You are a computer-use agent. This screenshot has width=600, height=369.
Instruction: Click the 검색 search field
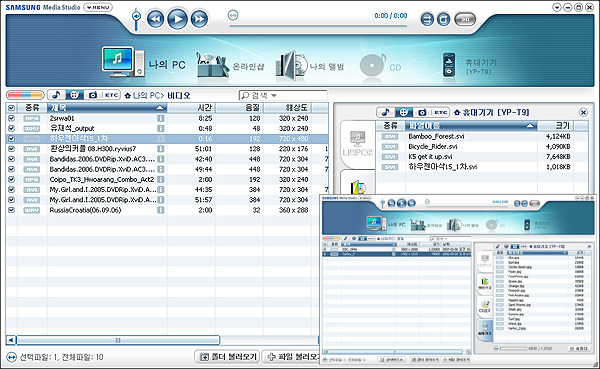(x=283, y=95)
